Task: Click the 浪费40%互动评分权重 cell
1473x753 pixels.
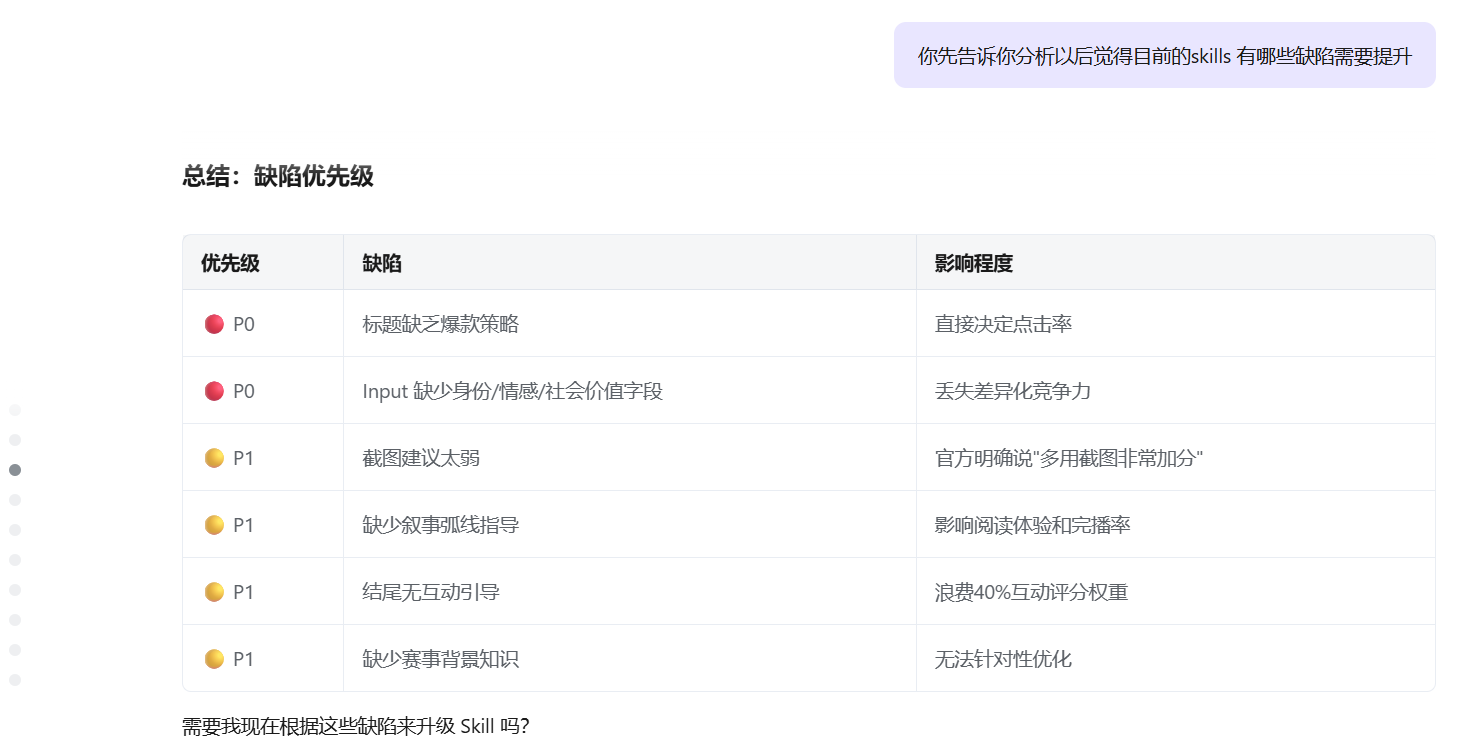Action: (x=1031, y=592)
